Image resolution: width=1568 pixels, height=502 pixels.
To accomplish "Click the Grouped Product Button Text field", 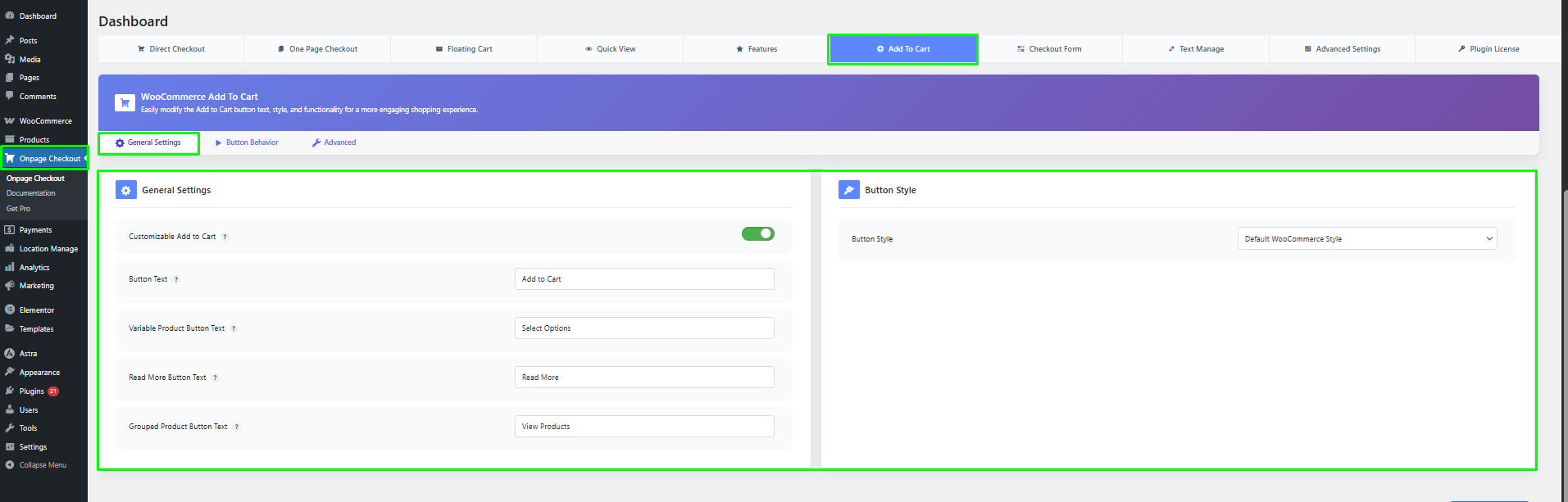I will pyautogui.click(x=643, y=427).
